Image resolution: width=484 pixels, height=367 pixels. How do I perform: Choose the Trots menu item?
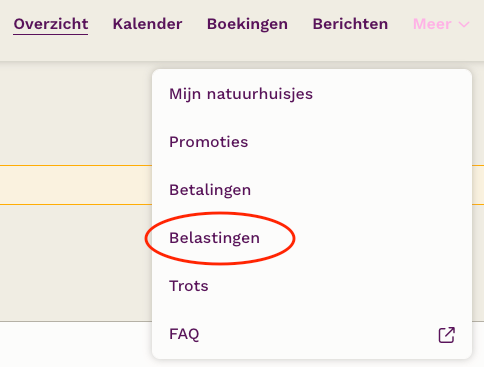(312, 286)
